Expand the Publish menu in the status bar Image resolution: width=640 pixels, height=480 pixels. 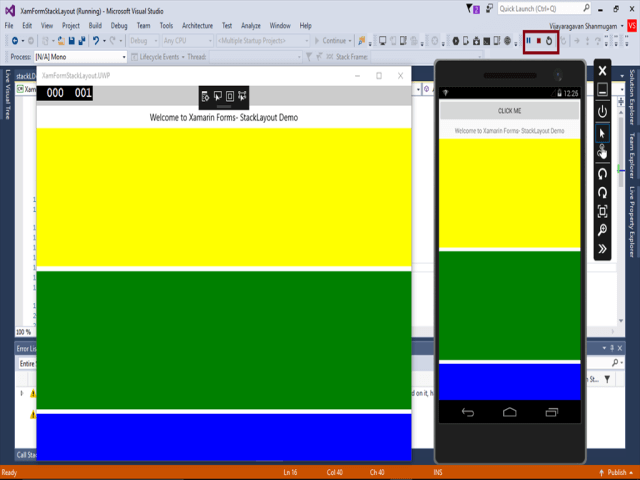[x=617, y=472]
